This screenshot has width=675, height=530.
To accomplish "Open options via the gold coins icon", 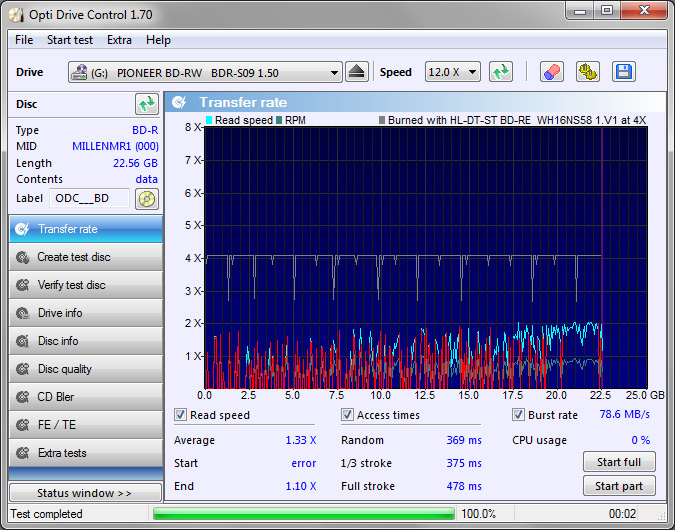I will [587, 72].
